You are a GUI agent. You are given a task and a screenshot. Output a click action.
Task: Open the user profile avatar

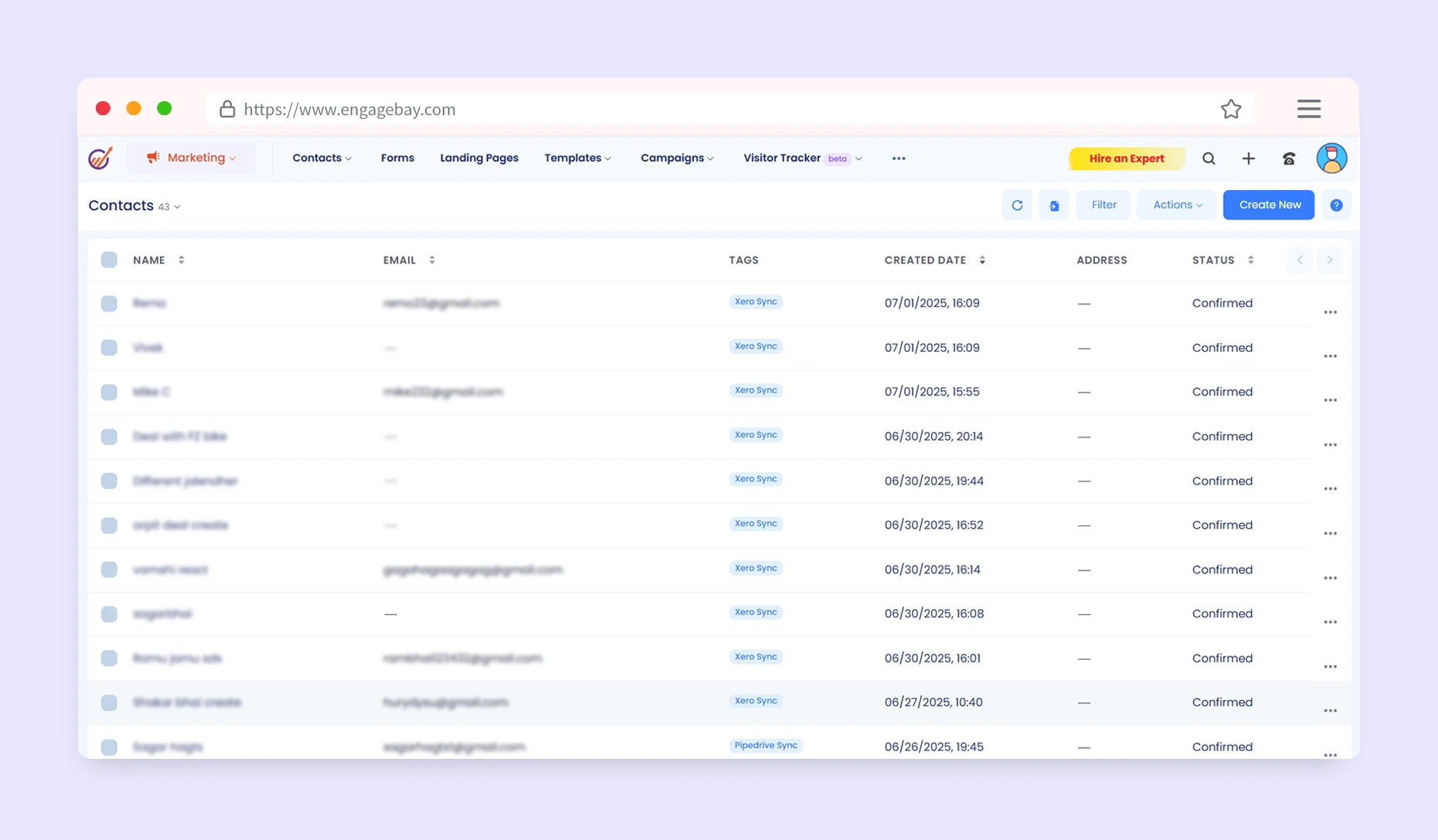pos(1331,158)
